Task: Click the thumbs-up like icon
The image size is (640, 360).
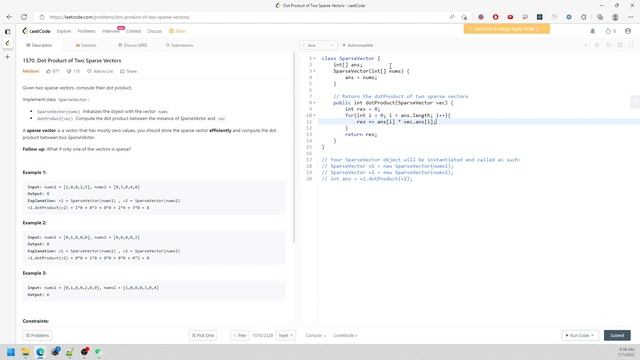Action: pos(48,71)
